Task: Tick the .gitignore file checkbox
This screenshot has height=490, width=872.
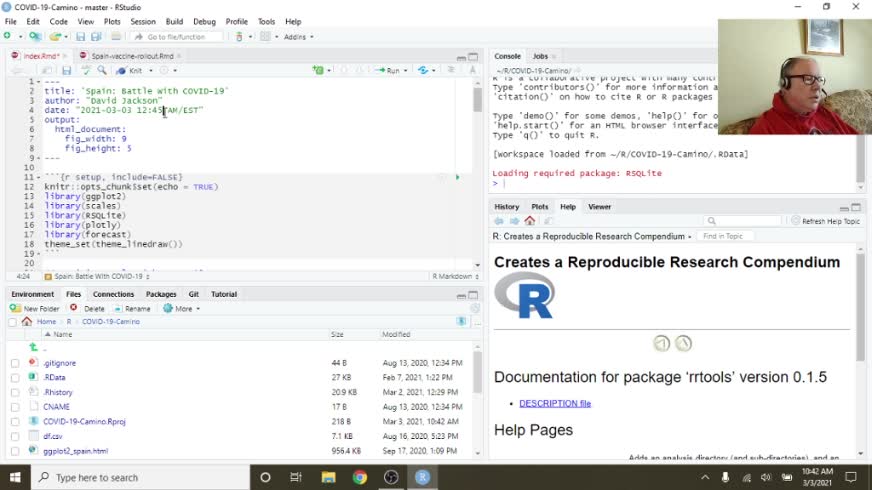Action: click(15, 363)
